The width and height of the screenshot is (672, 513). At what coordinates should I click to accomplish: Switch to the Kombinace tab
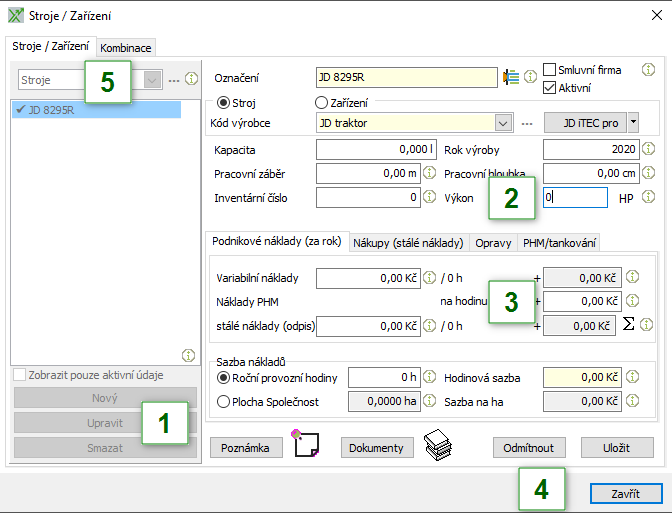point(126,48)
